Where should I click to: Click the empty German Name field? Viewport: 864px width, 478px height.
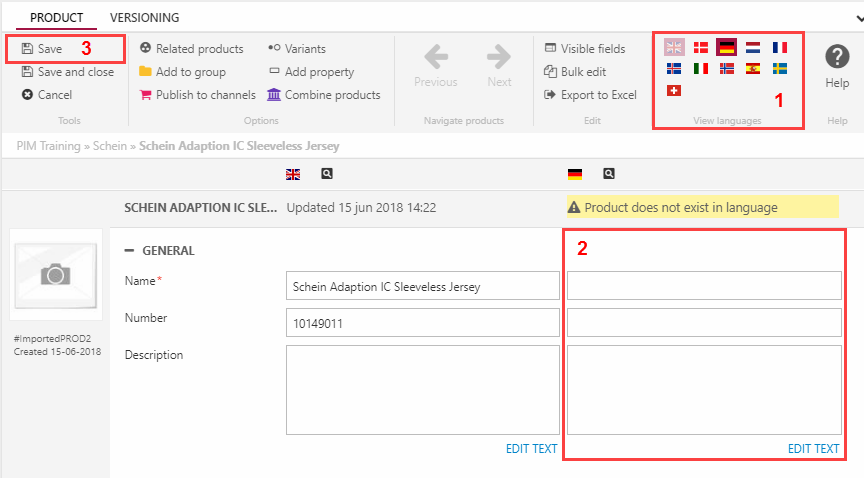(704, 286)
